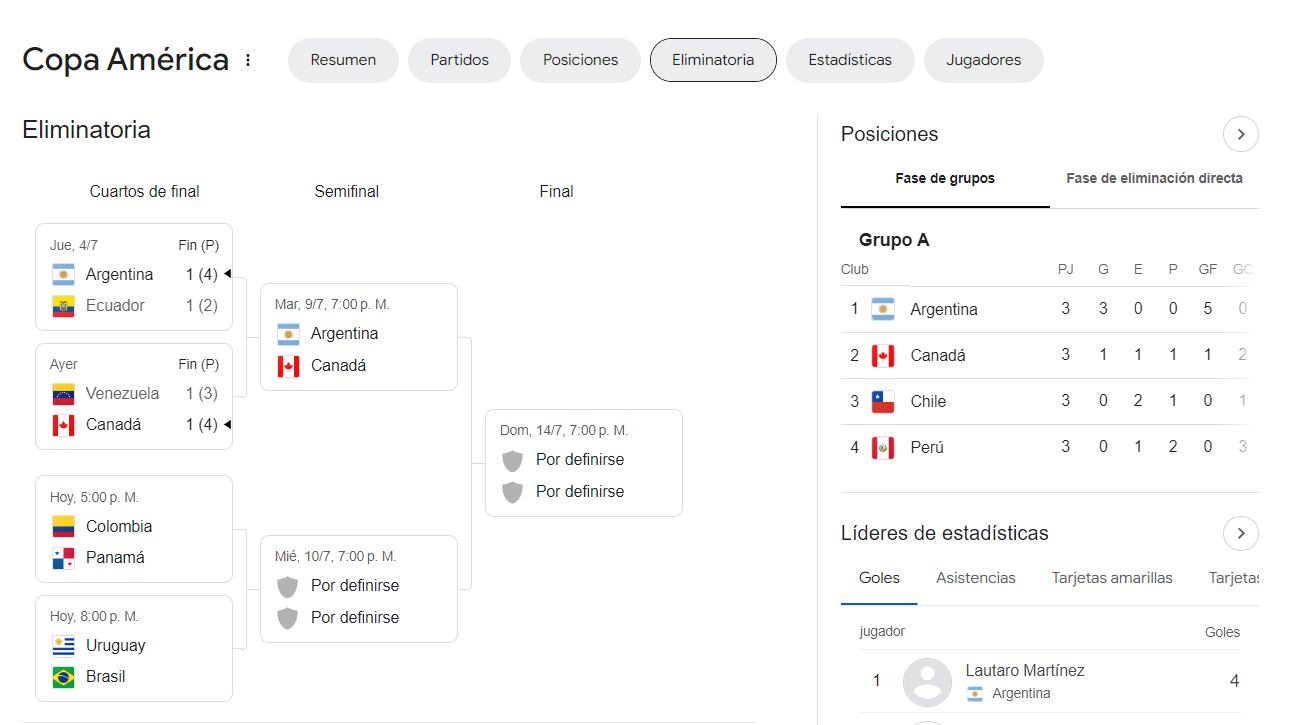Click Canadá flag in Grupo A standings
Screen dimensions: 1291x725
point(882,355)
